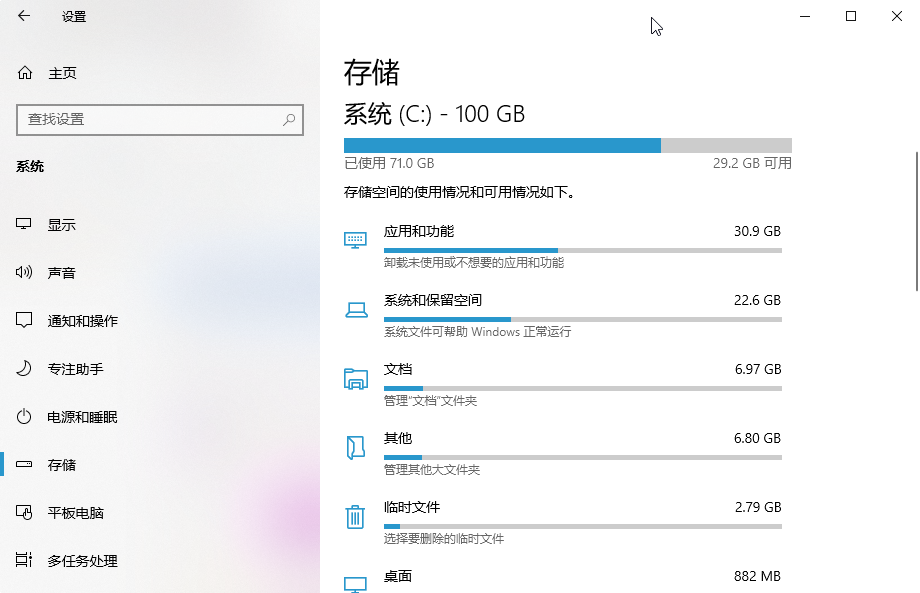Close the 设置 window

(x=897, y=16)
